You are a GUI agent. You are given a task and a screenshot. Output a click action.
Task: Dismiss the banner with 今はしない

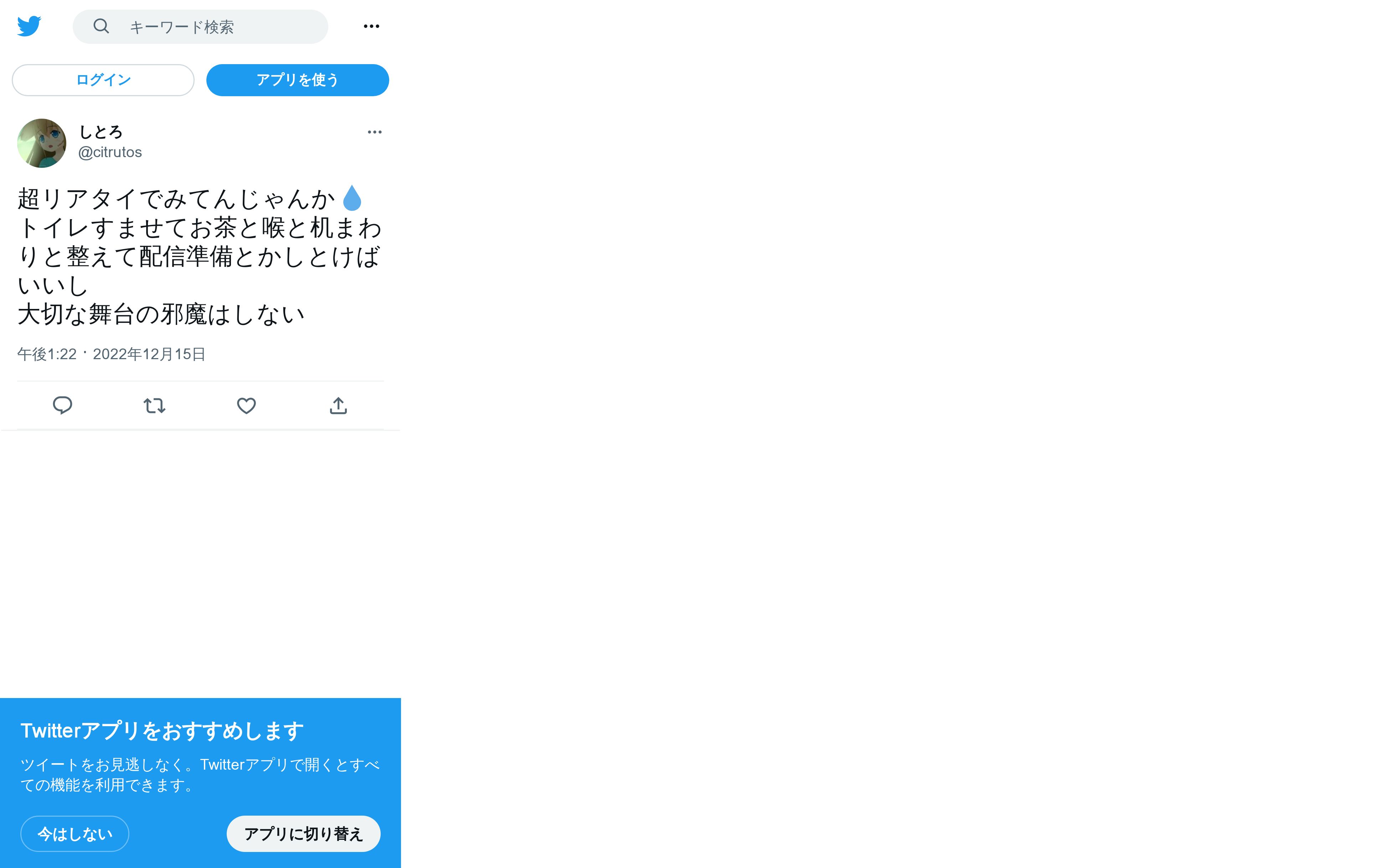[x=75, y=834]
